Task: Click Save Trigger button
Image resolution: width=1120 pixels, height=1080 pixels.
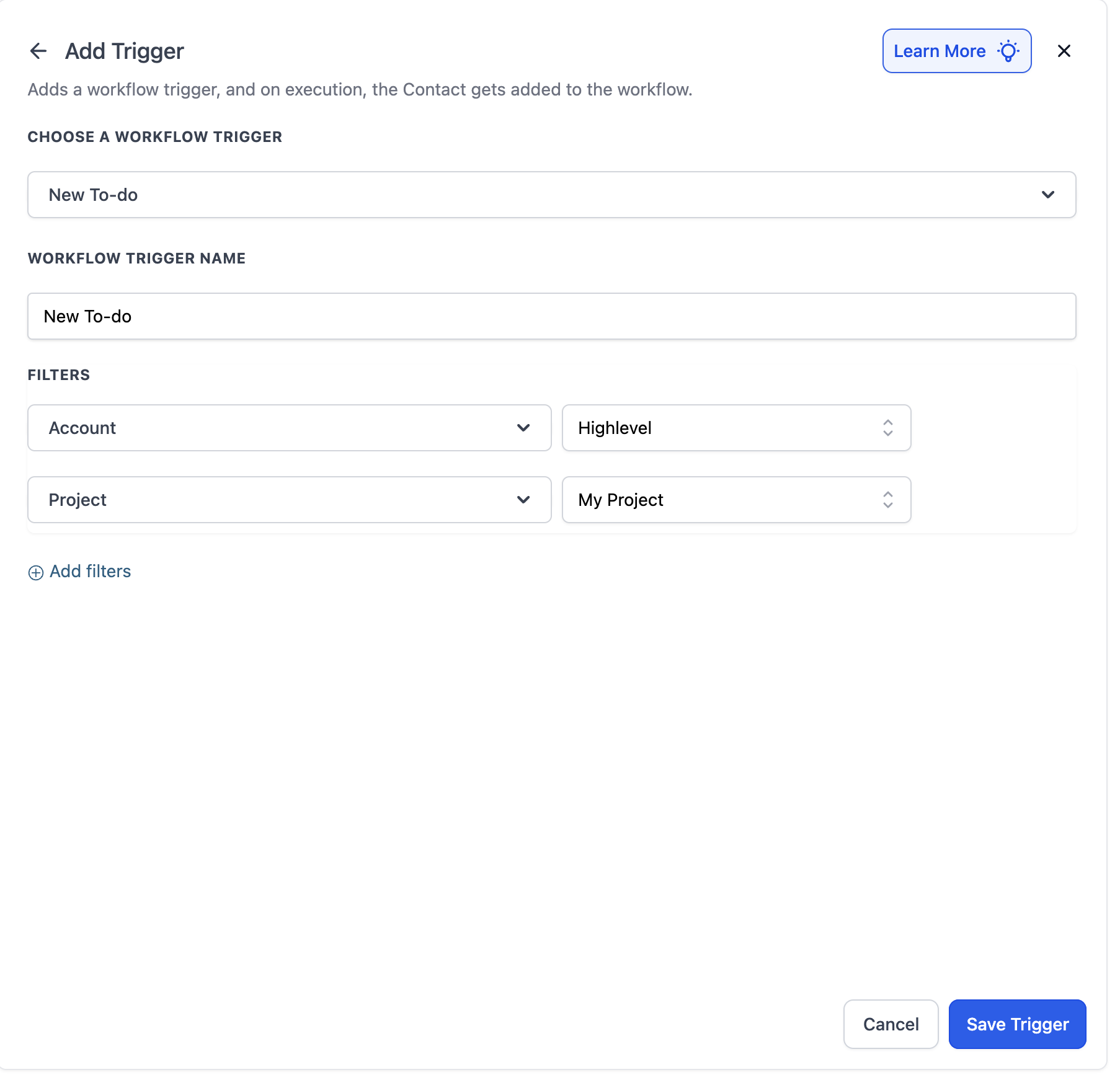Action: tap(1017, 1024)
